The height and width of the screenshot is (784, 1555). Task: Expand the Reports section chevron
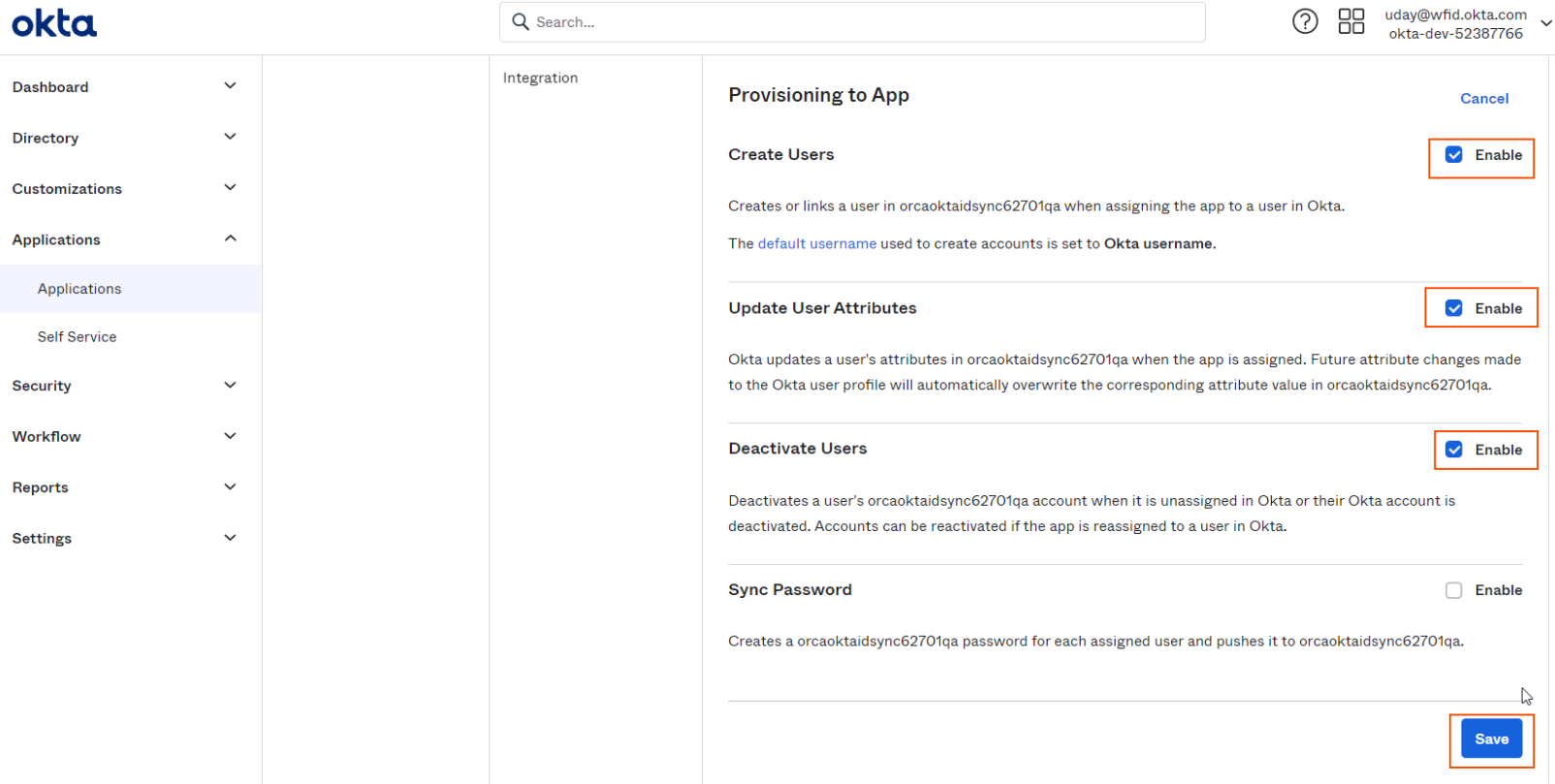click(230, 486)
